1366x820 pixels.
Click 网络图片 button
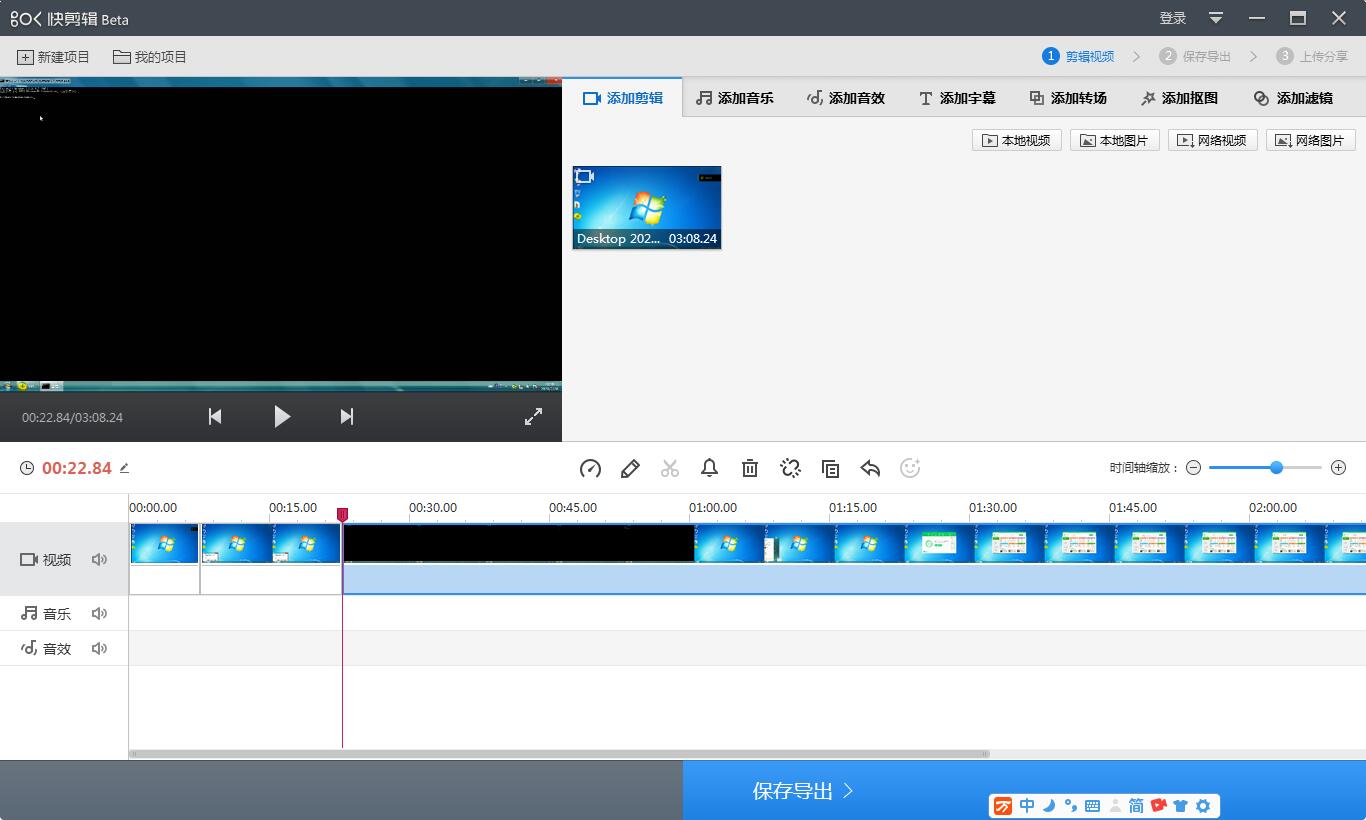tap(1311, 140)
